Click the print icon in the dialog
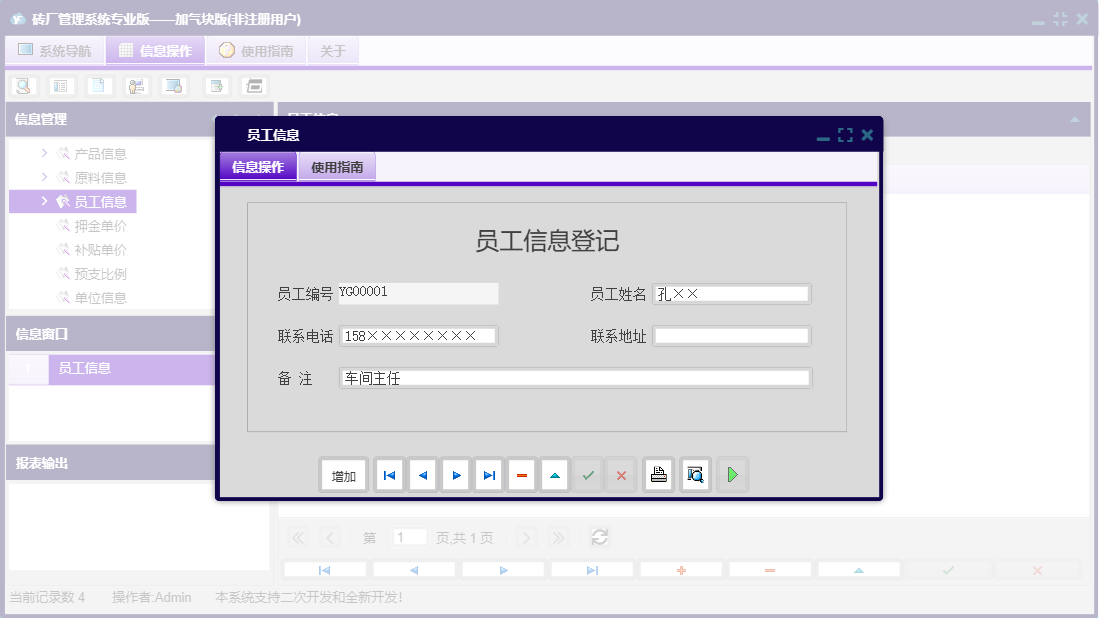This screenshot has width=1099, height=618. click(x=658, y=474)
